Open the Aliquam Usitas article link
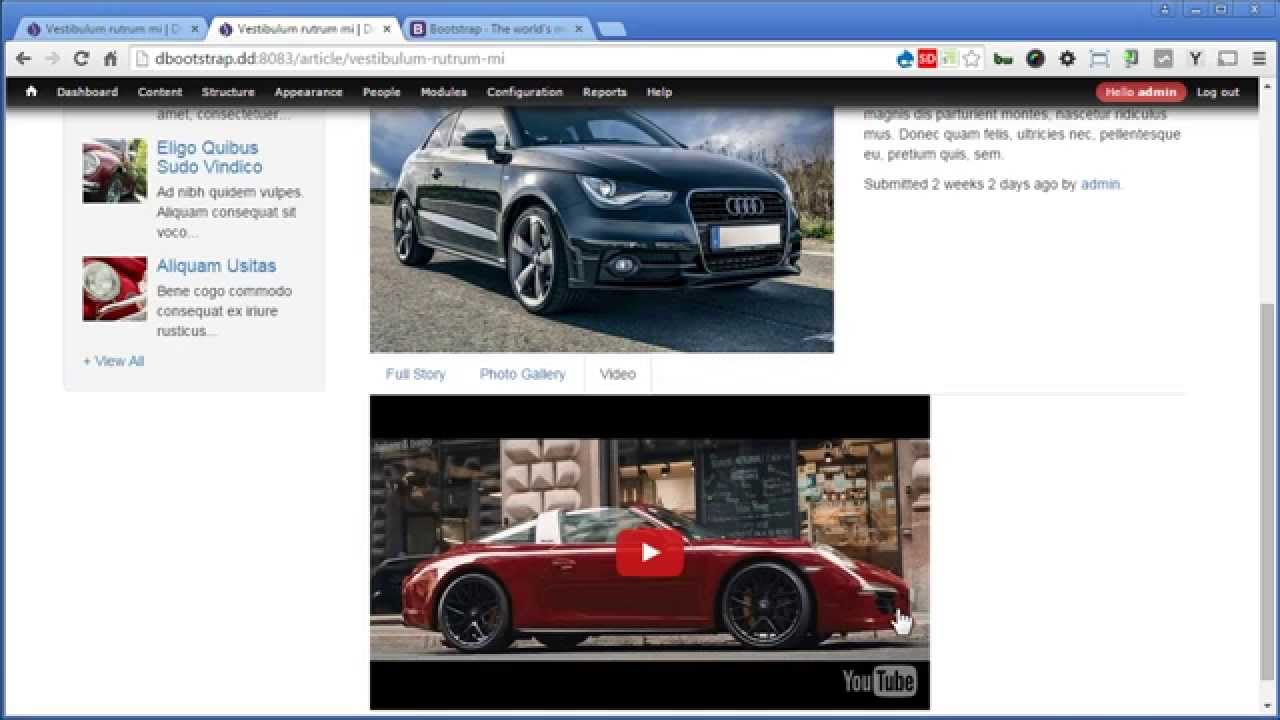The height and width of the screenshot is (720, 1280). coord(216,265)
